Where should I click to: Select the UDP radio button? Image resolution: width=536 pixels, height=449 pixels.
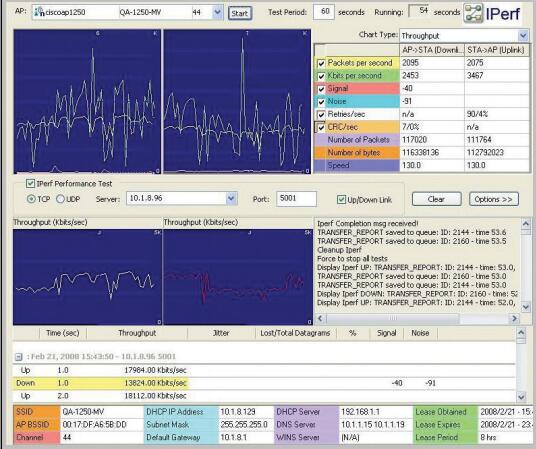[60, 199]
